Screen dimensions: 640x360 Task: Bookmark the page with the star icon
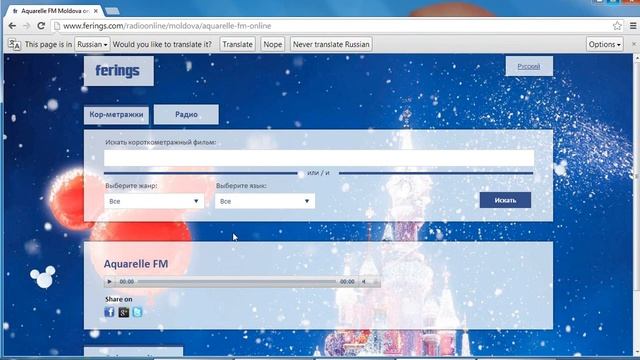click(x=617, y=26)
